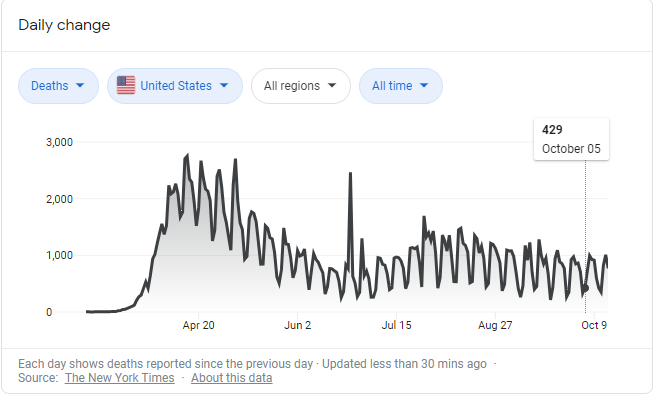Click the caret next to All time
Image resolution: width=659 pixels, height=402 pixels.
coord(424,86)
